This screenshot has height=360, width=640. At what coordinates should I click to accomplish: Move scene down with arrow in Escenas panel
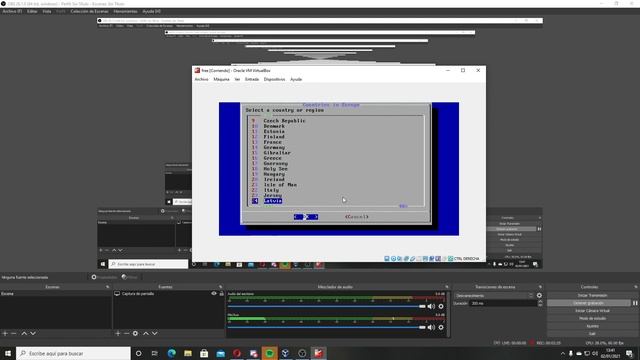pyautogui.click(x=33, y=333)
